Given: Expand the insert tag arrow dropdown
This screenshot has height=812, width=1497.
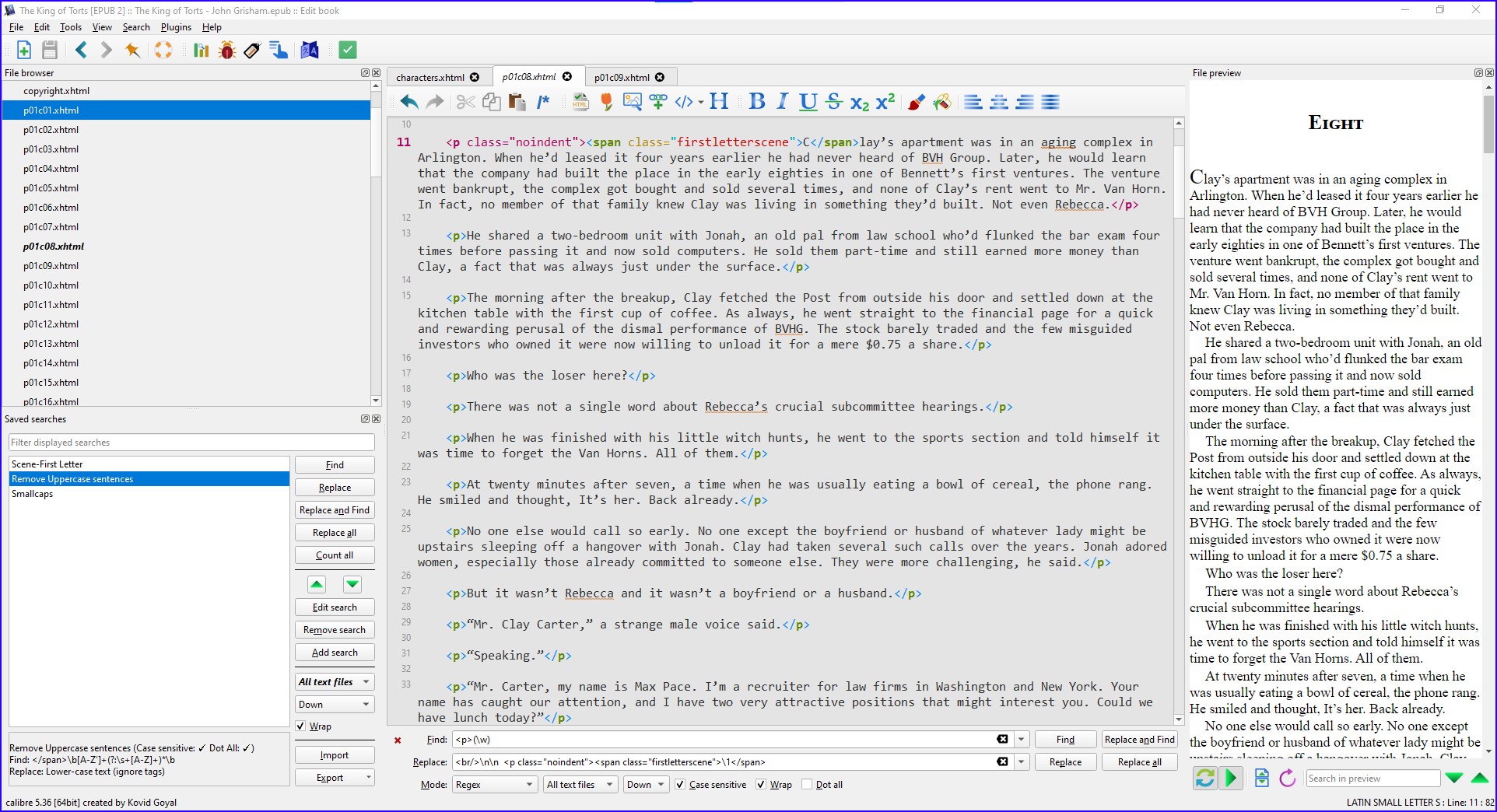Looking at the screenshot, I should [x=700, y=102].
